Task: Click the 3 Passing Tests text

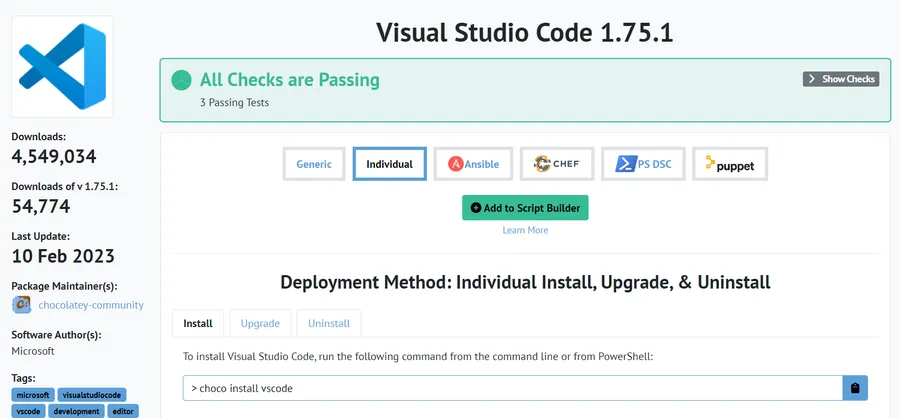Action: [234, 103]
